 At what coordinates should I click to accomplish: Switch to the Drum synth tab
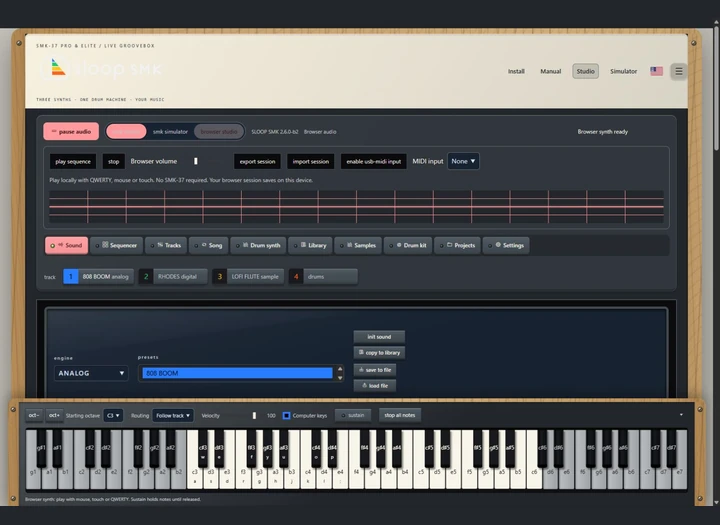tap(259, 245)
